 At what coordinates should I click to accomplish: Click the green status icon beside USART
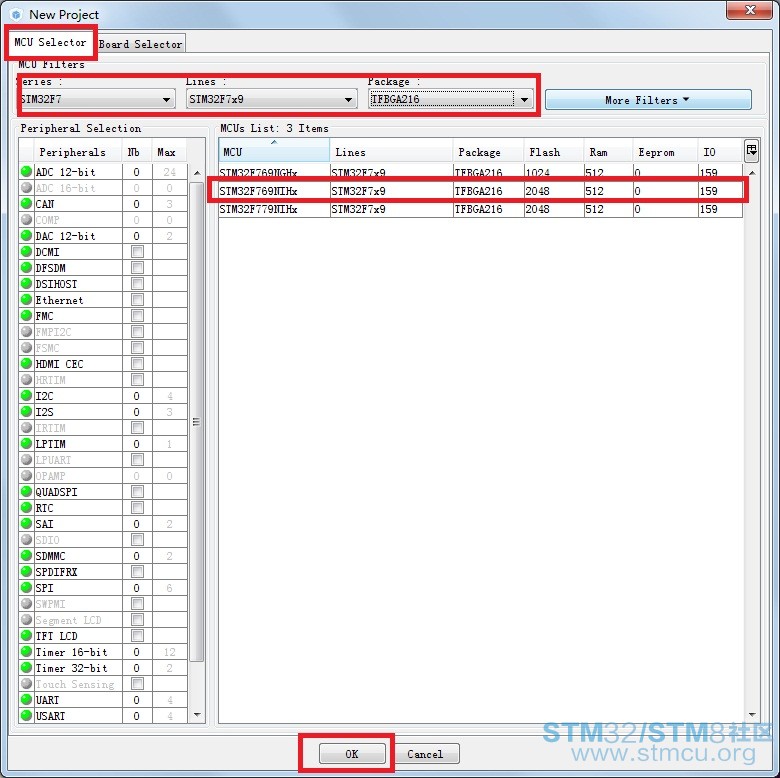26,715
